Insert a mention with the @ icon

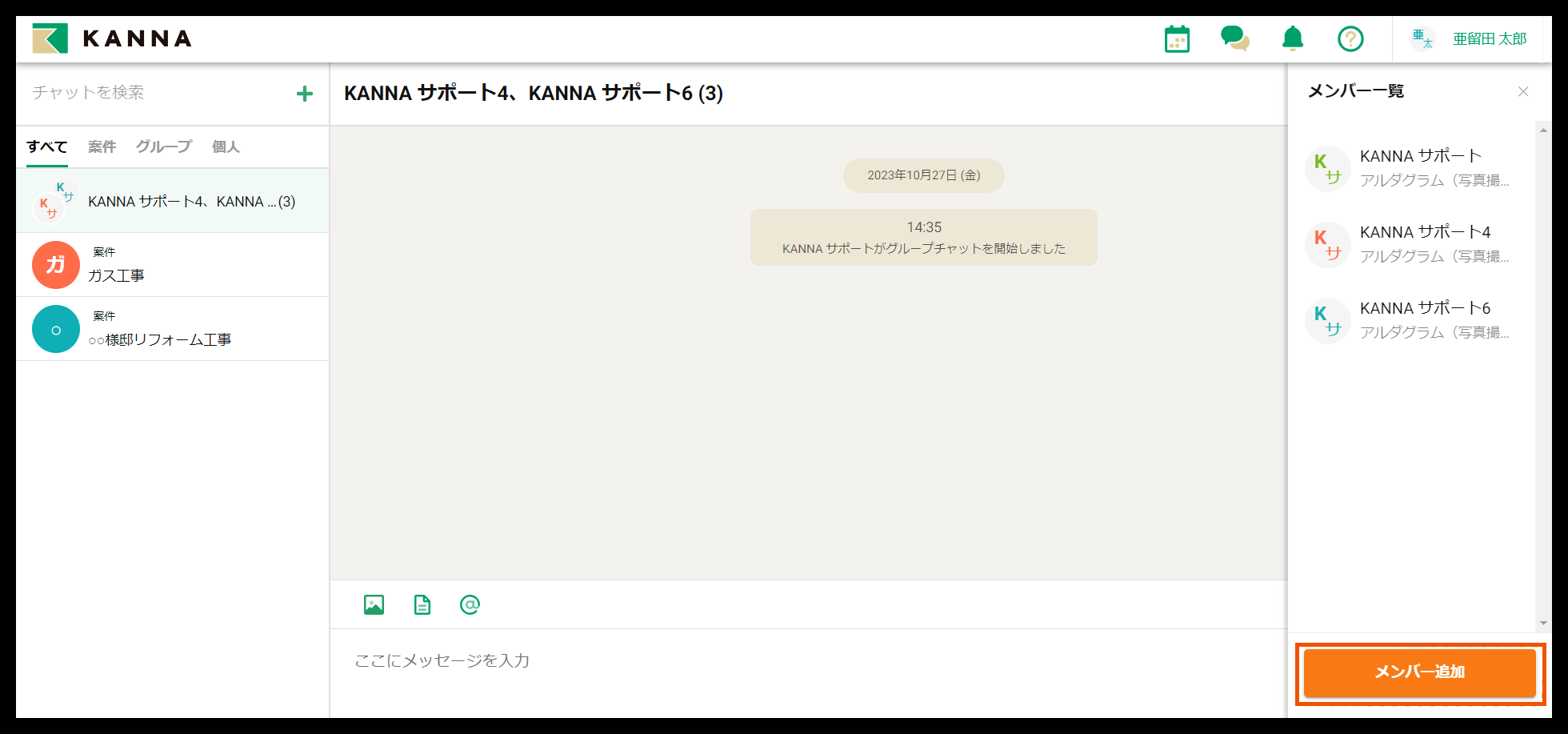[x=470, y=605]
